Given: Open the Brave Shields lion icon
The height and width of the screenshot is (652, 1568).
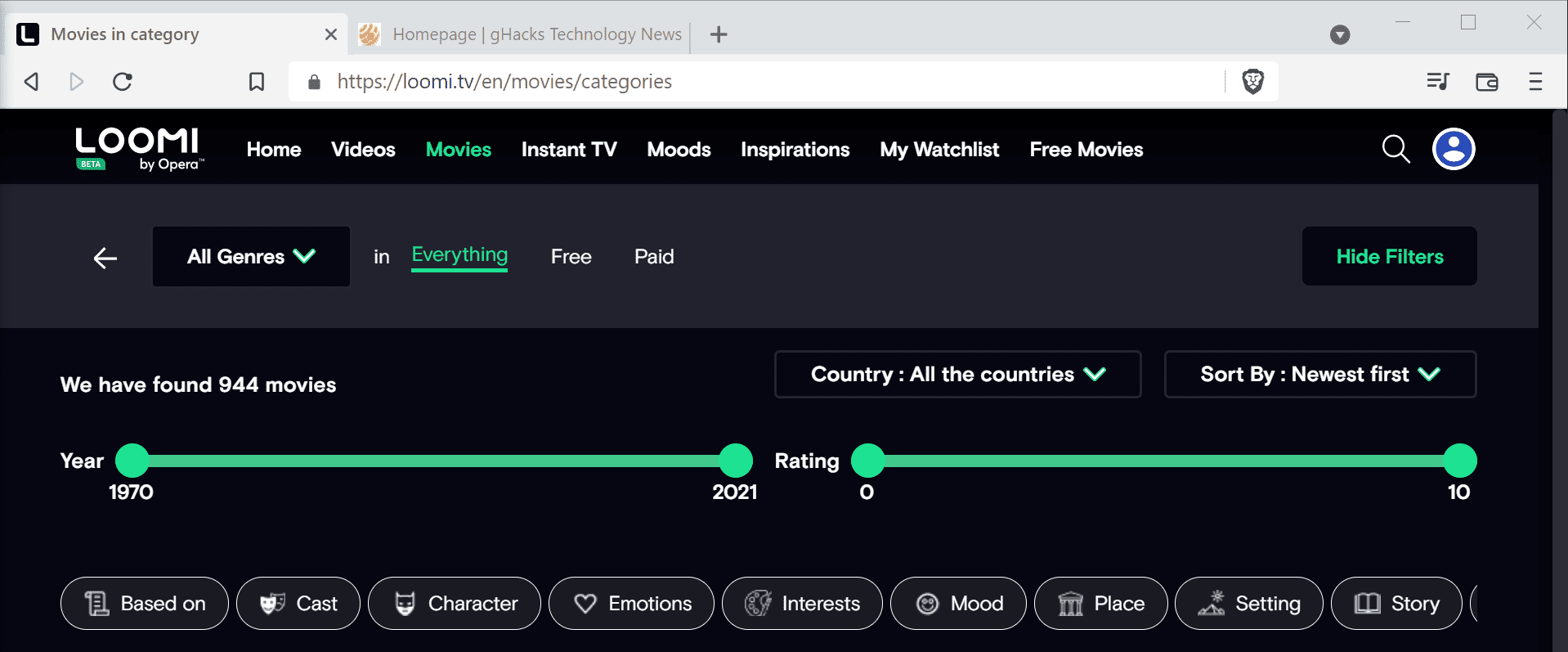Looking at the screenshot, I should pos(1252,81).
